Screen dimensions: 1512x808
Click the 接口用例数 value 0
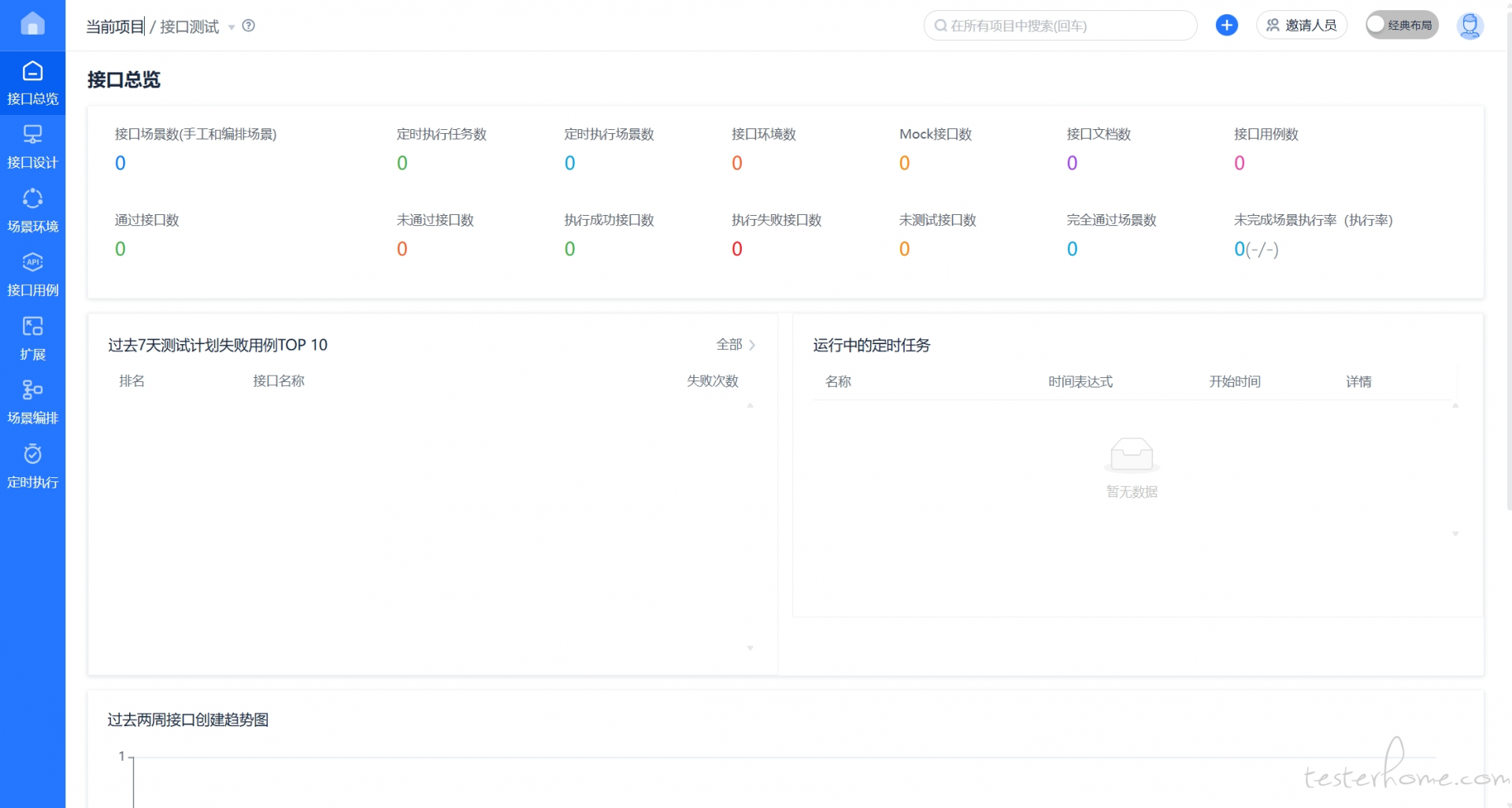pyautogui.click(x=1240, y=163)
